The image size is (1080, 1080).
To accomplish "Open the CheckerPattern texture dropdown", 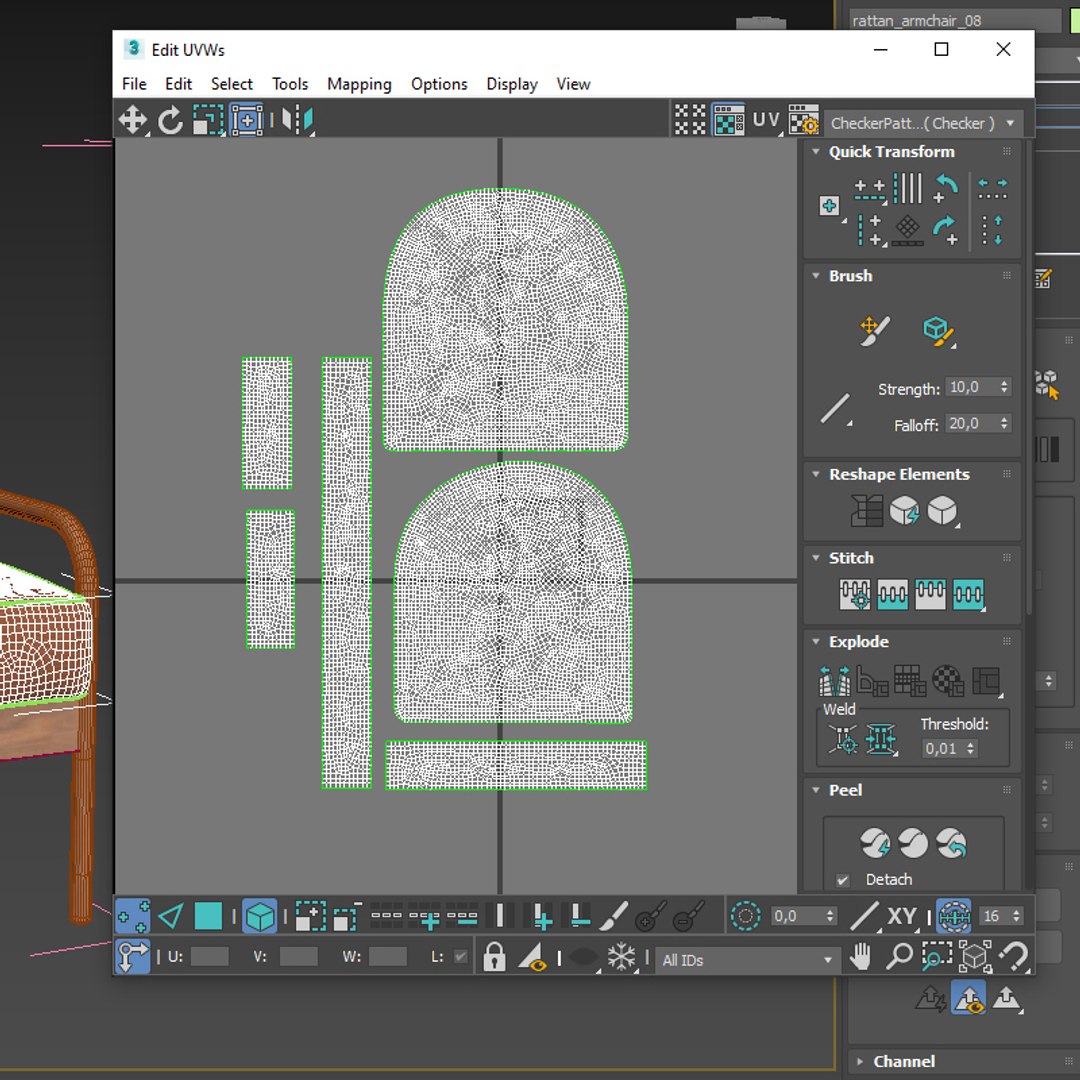I will coord(923,123).
